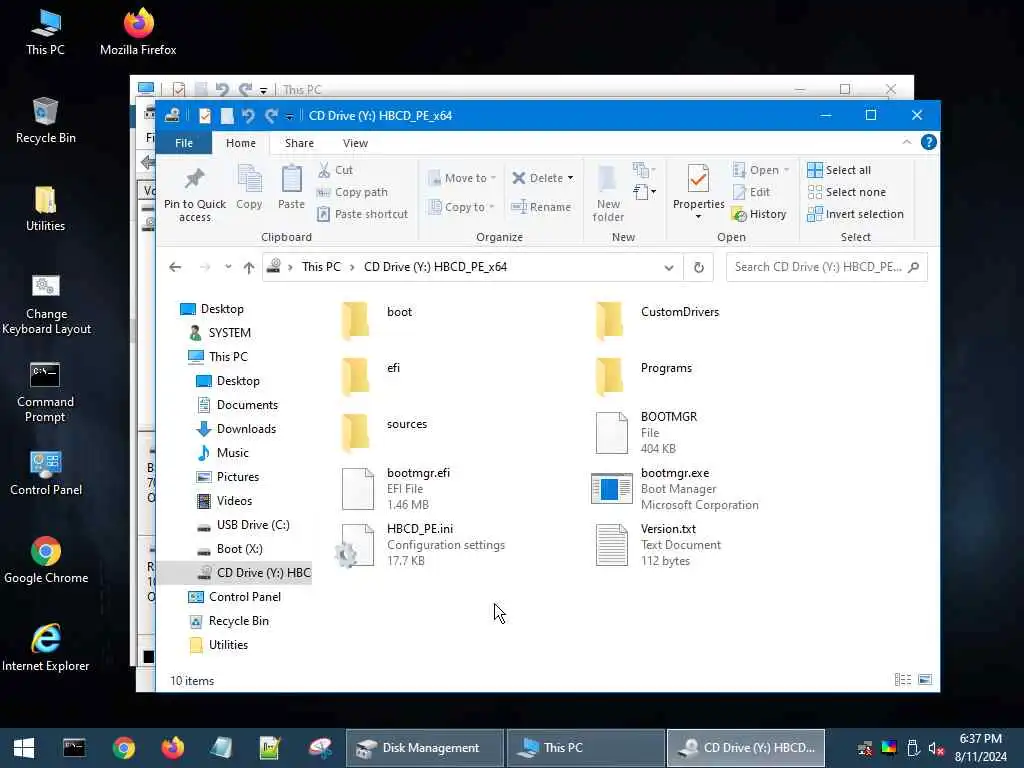1024x768 pixels.
Task: Expand the Delete dropdown arrow
Action: coord(571,178)
